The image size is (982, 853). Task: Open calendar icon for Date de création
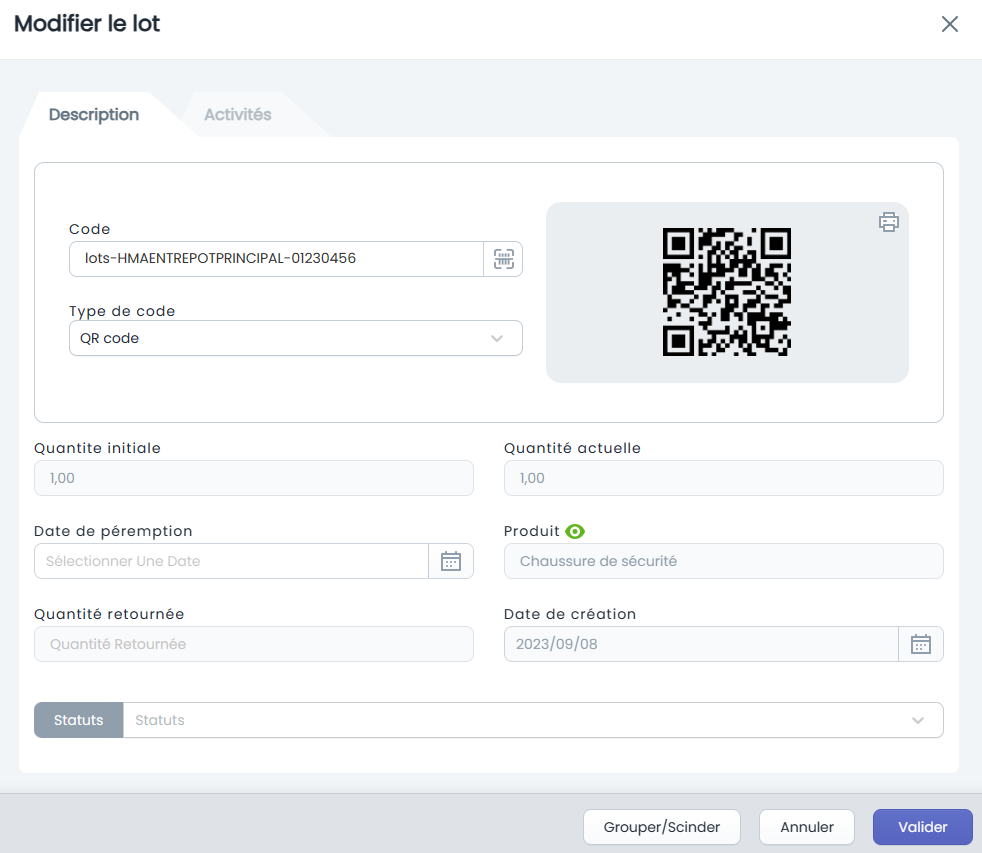coord(921,644)
